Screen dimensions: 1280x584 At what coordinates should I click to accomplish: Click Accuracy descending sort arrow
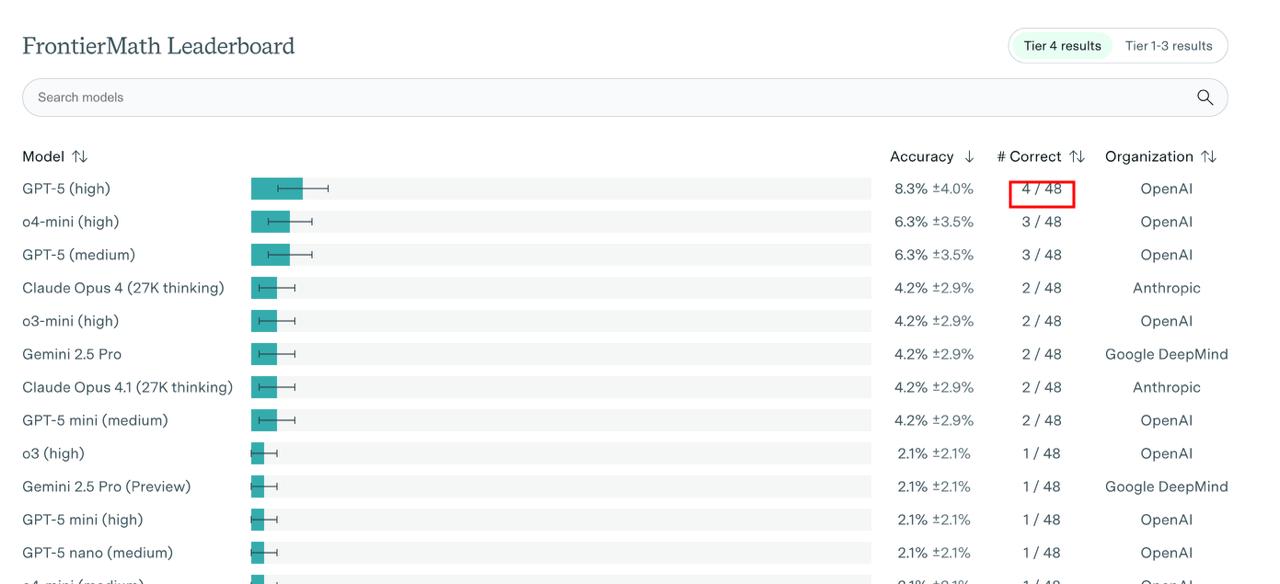click(969, 157)
